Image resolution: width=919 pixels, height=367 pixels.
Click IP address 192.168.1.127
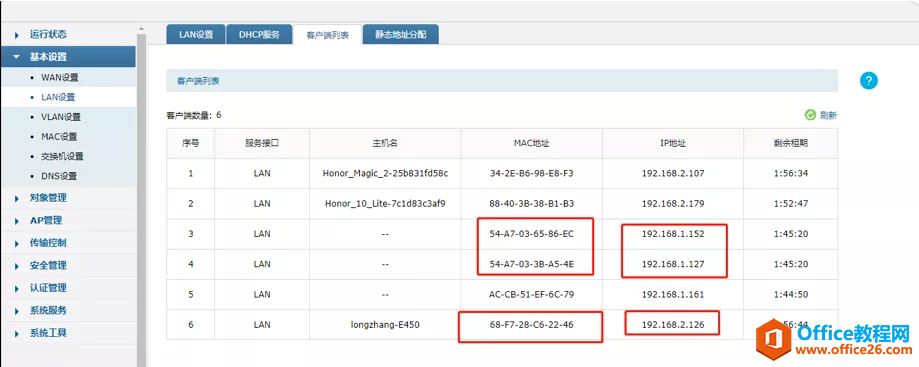(x=673, y=264)
